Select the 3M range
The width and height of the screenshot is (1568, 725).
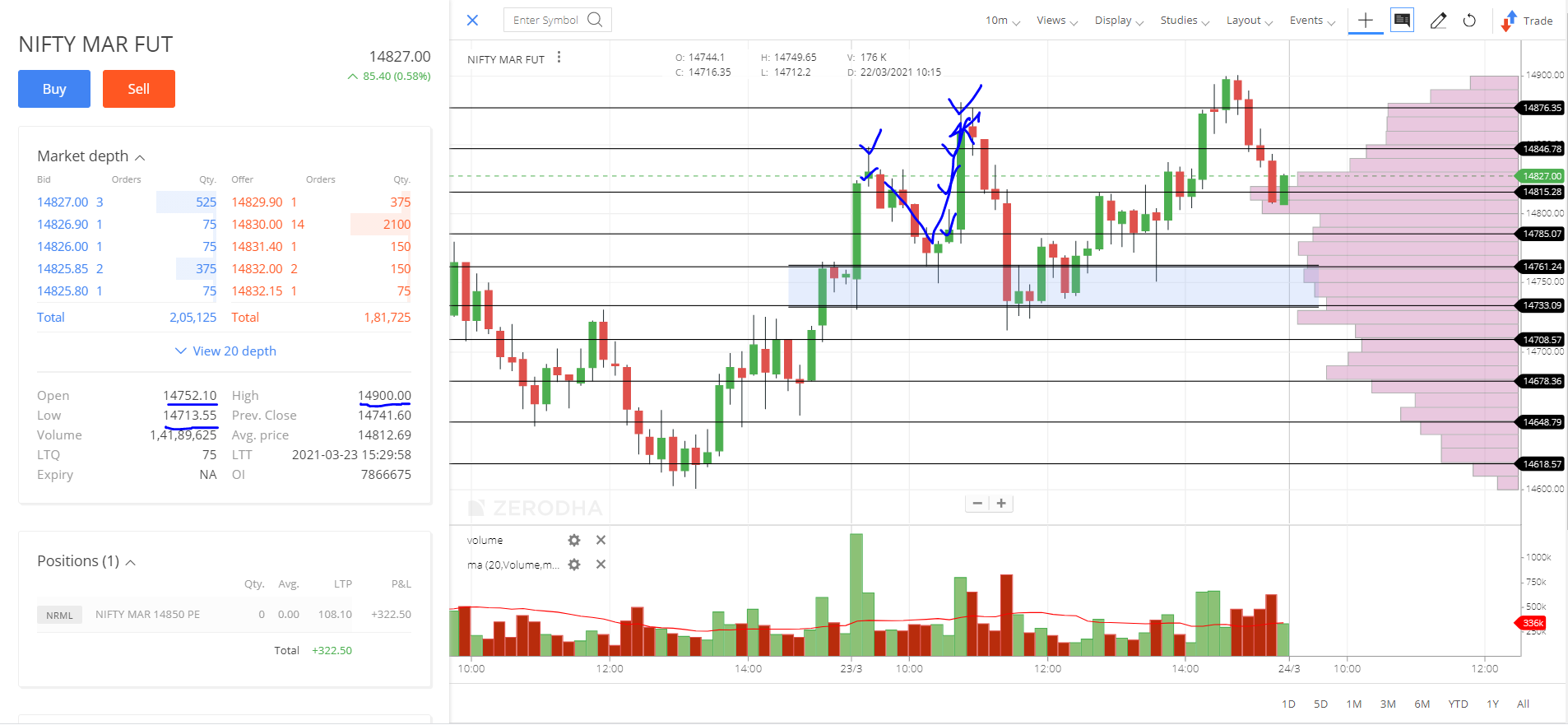click(1388, 704)
